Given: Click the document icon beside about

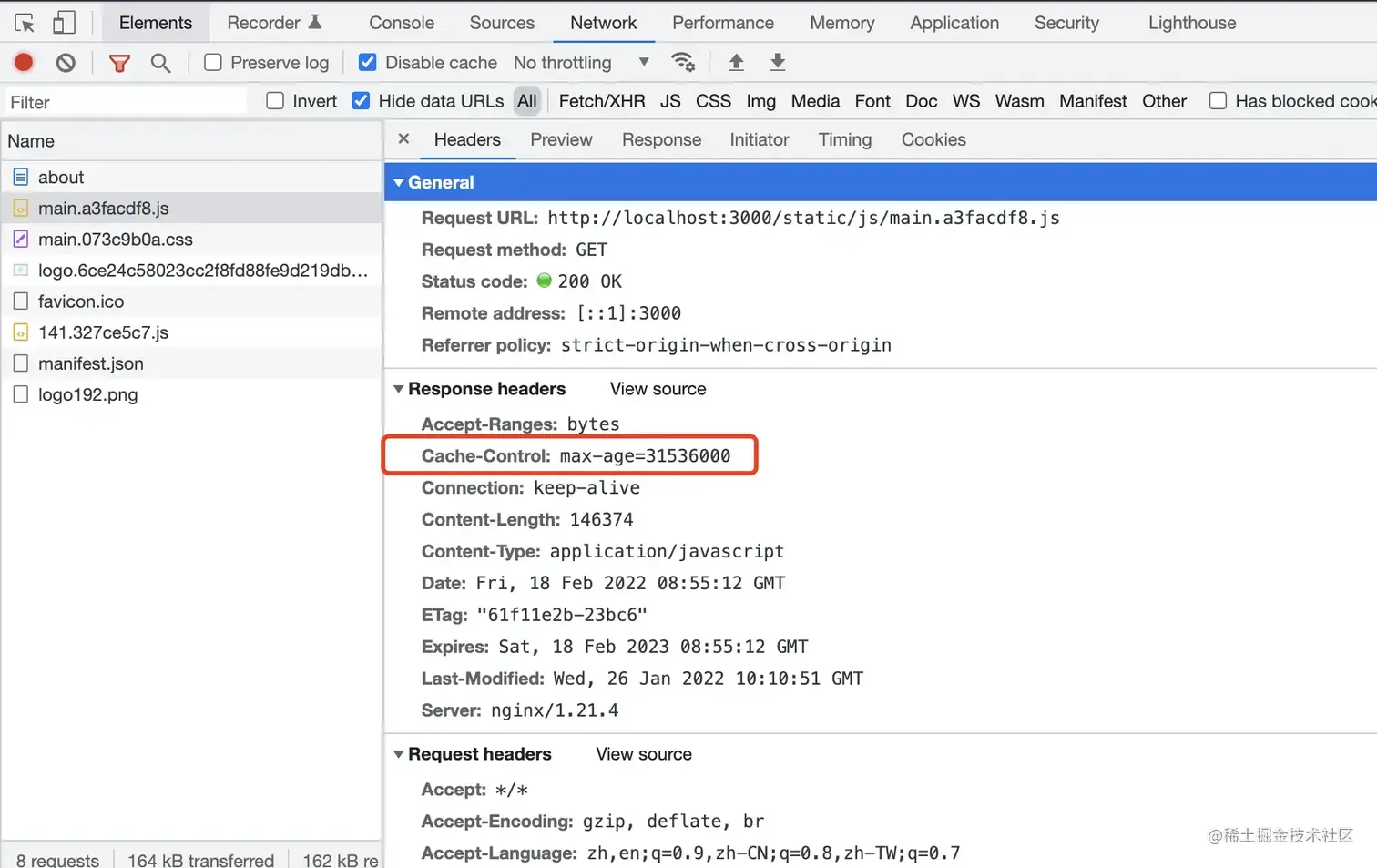Looking at the screenshot, I should 21,177.
